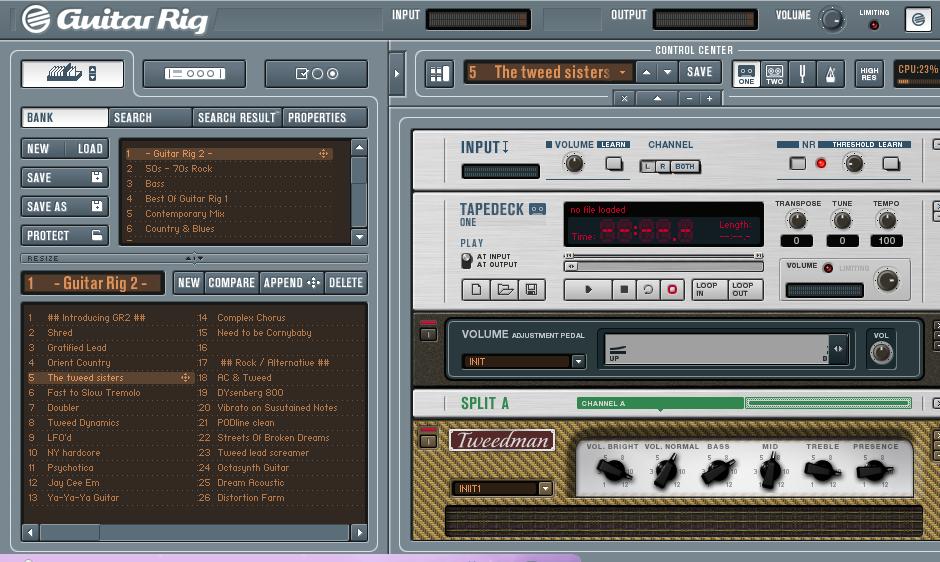Open the PROPERTIES tab

[324, 118]
